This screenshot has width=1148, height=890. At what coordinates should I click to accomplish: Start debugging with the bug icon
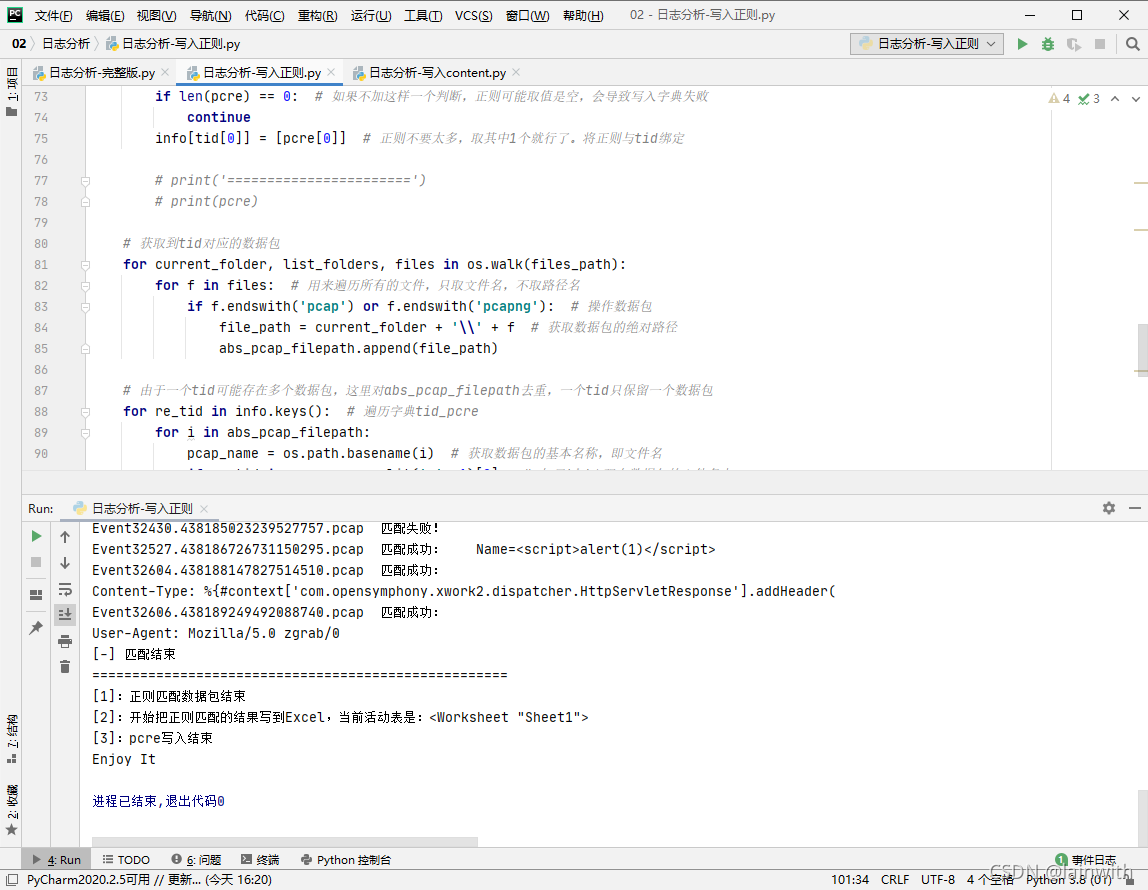click(x=1048, y=44)
